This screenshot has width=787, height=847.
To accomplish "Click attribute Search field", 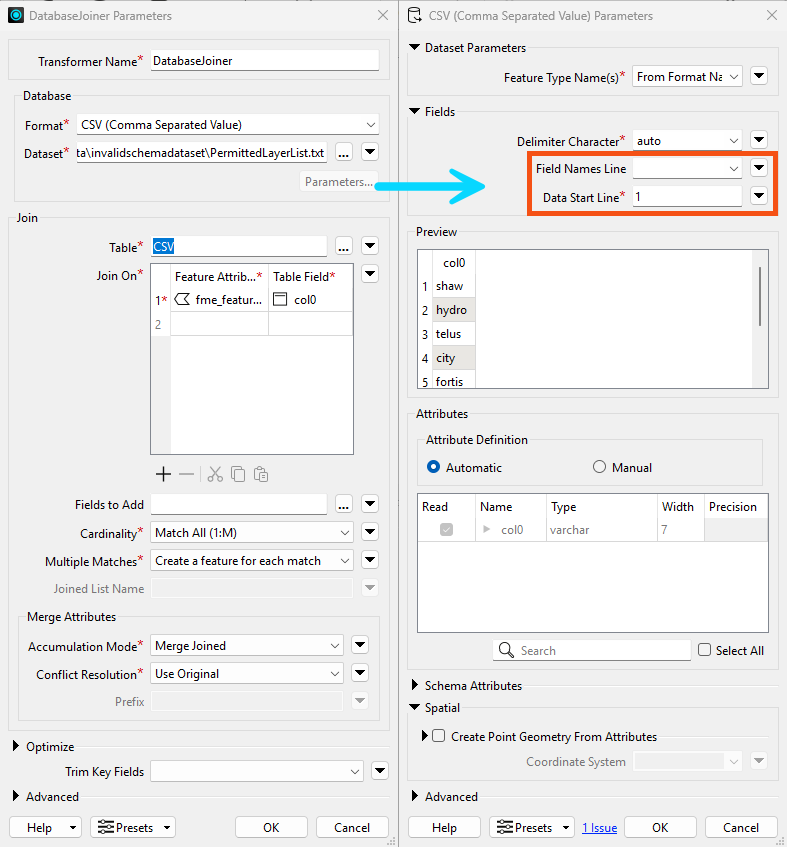I will [591, 650].
